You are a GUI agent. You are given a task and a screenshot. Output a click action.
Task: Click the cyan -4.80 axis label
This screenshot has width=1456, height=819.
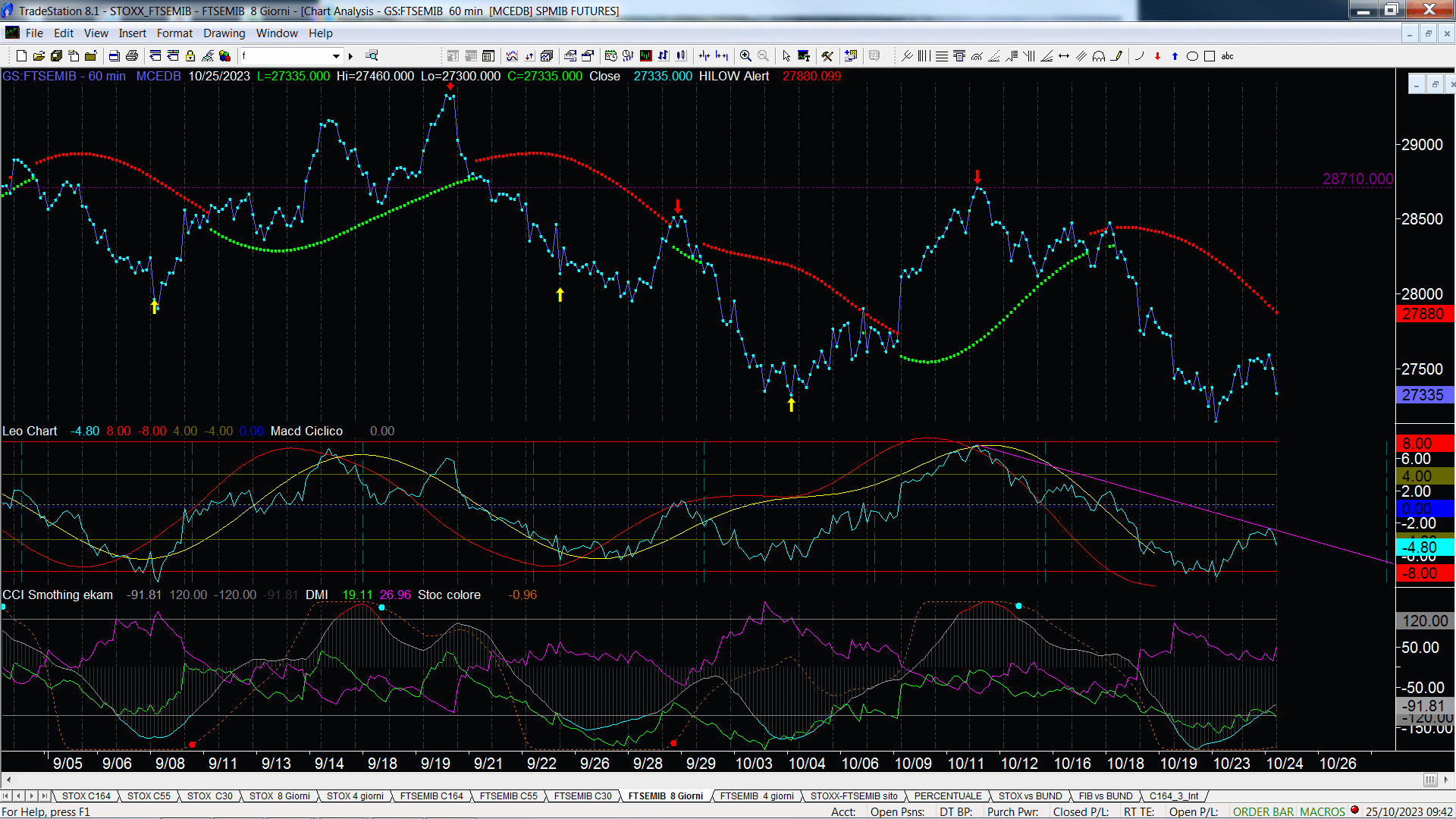pos(1425,548)
